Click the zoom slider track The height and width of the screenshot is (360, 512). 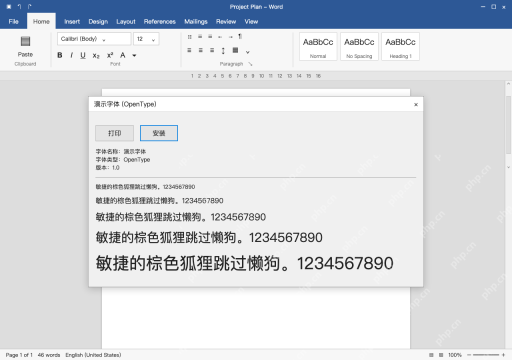tap(486, 355)
